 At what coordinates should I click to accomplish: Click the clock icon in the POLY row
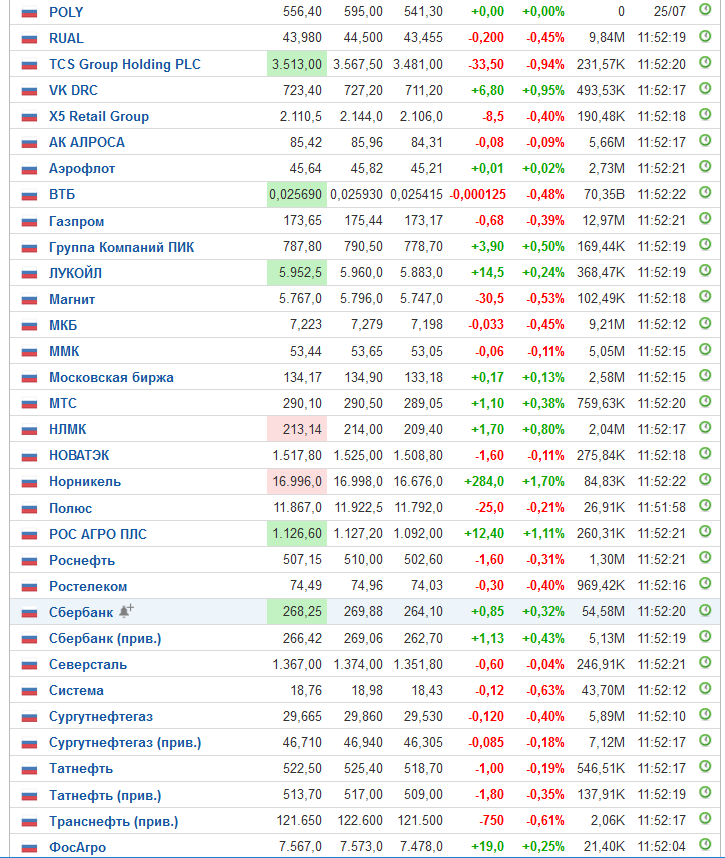click(705, 9)
